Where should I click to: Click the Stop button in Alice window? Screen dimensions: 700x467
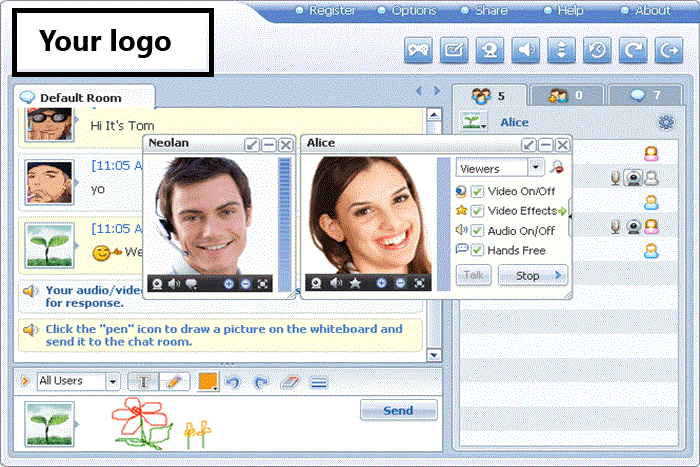coord(532,275)
